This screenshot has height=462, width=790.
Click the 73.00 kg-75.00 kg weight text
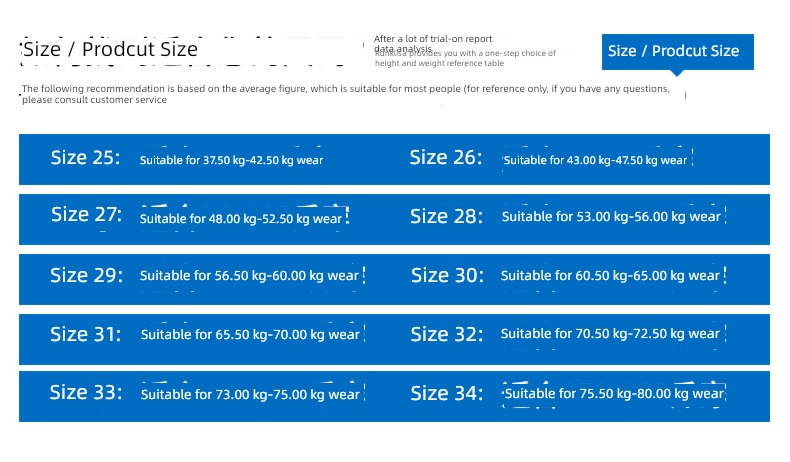(250, 394)
